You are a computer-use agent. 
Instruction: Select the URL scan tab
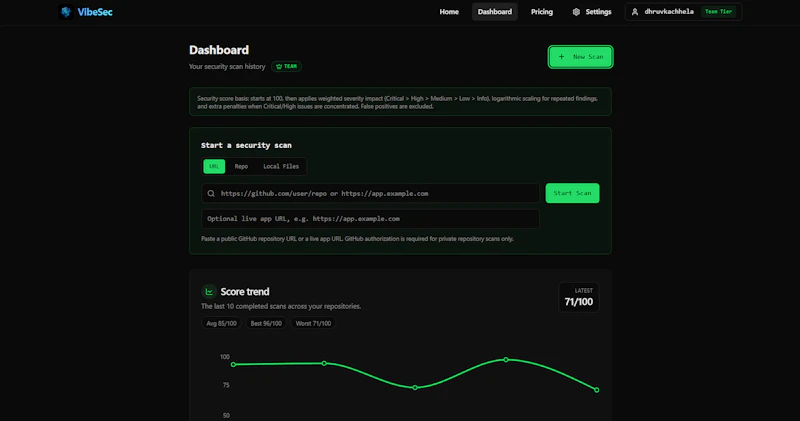point(214,166)
